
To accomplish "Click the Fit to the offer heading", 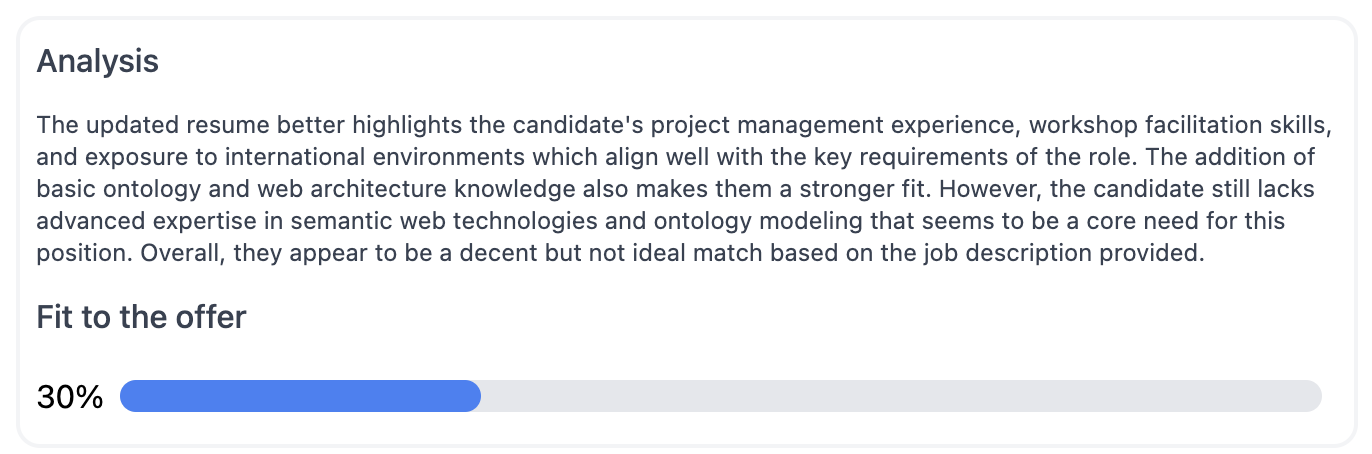I will [x=141, y=318].
